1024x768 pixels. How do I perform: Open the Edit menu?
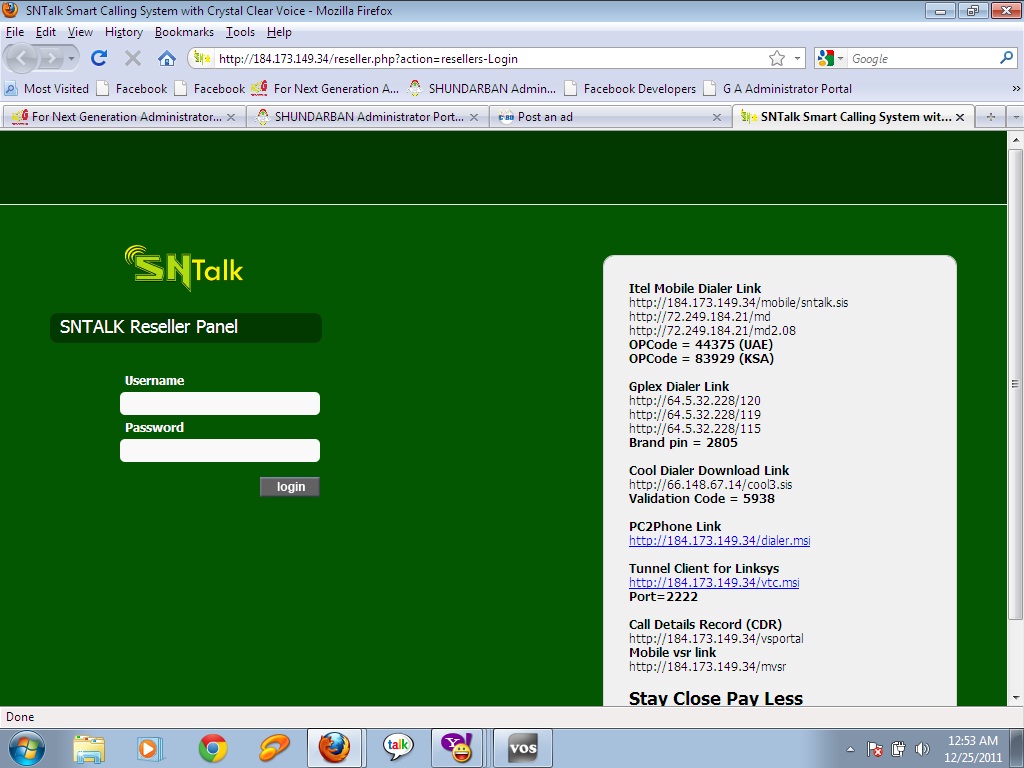(46, 32)
